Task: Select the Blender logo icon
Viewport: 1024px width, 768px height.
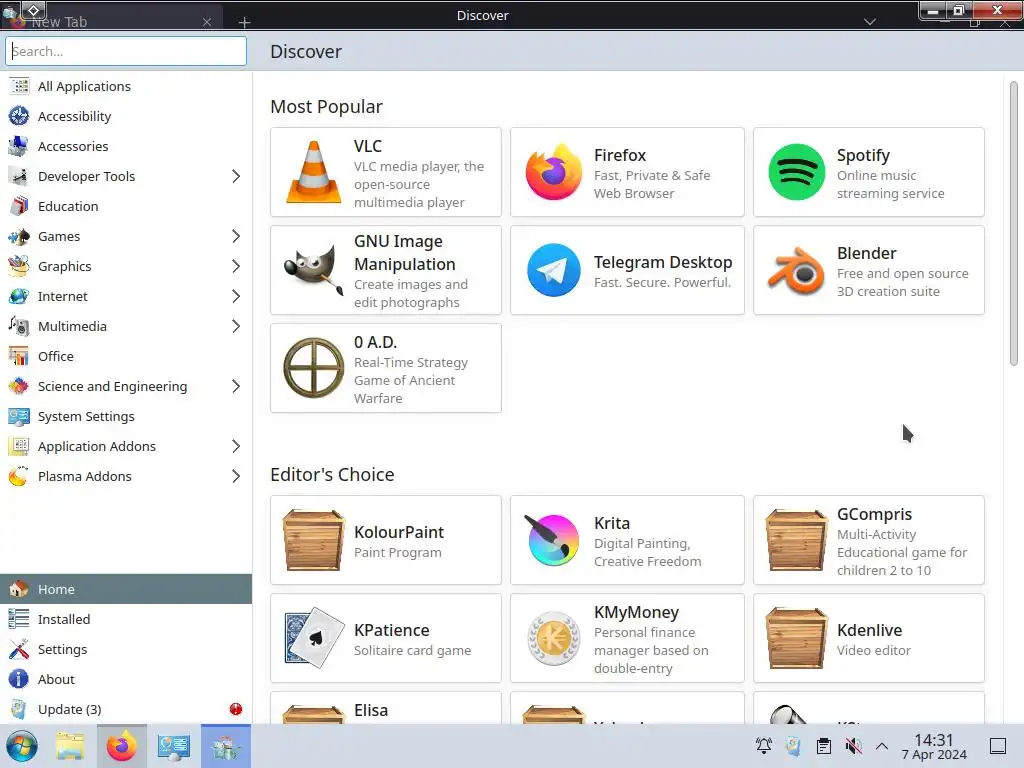Action: click(796, 270)
